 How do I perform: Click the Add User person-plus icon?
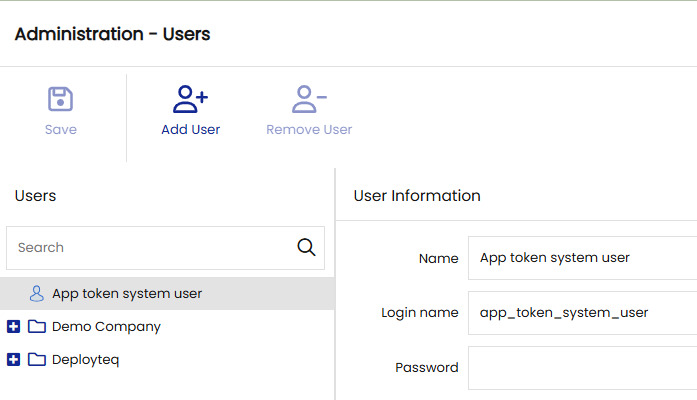click(x=190, y=99)
